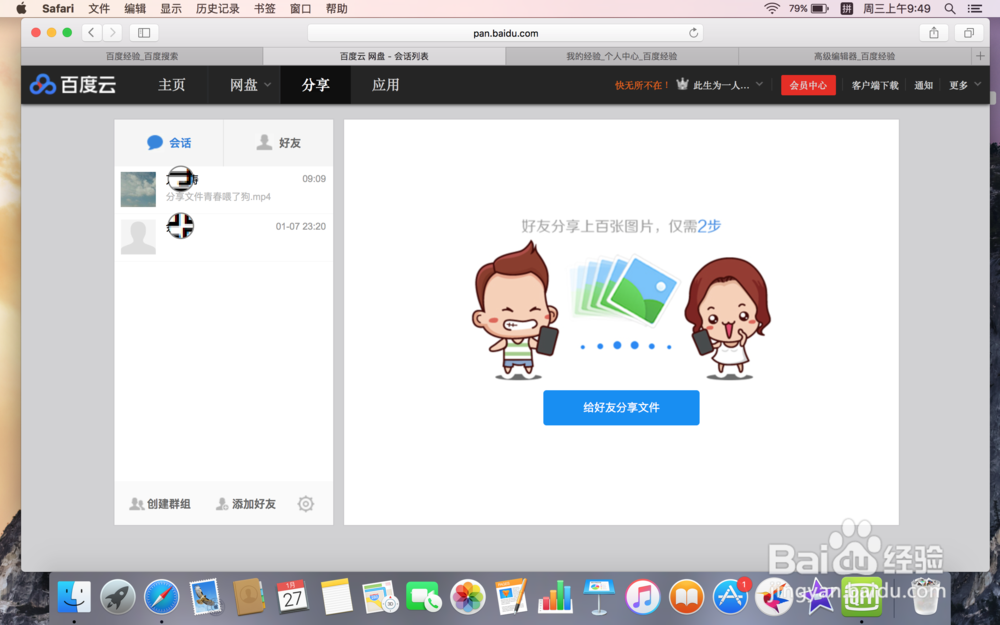Click the 添加好友 add friend icon
The width and height of the screenshot is (1000, 625).
(x=222, y=503)
